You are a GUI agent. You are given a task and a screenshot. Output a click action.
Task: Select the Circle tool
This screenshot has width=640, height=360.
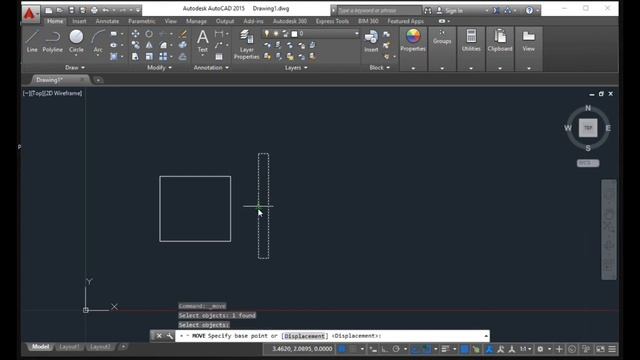(x=76, y=41)
